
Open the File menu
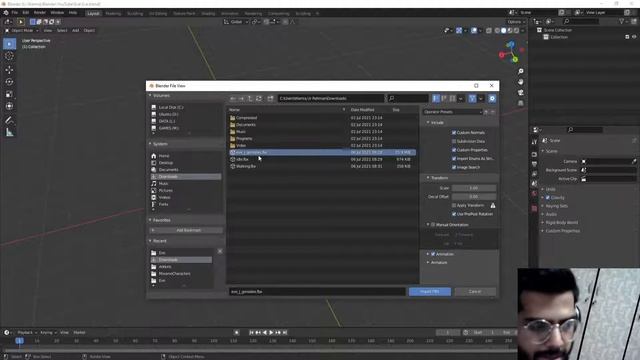15,13
